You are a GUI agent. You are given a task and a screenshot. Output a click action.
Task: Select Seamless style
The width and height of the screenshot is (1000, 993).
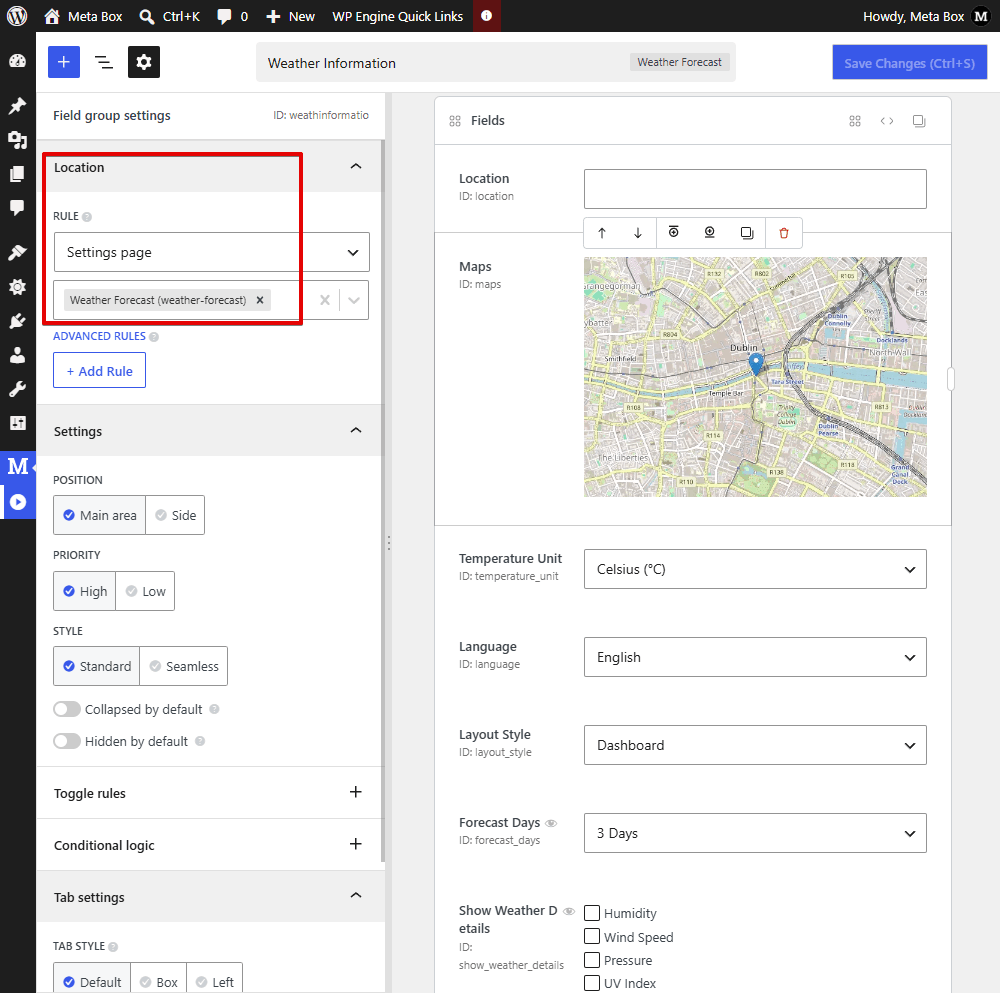[x=184, y=666]
